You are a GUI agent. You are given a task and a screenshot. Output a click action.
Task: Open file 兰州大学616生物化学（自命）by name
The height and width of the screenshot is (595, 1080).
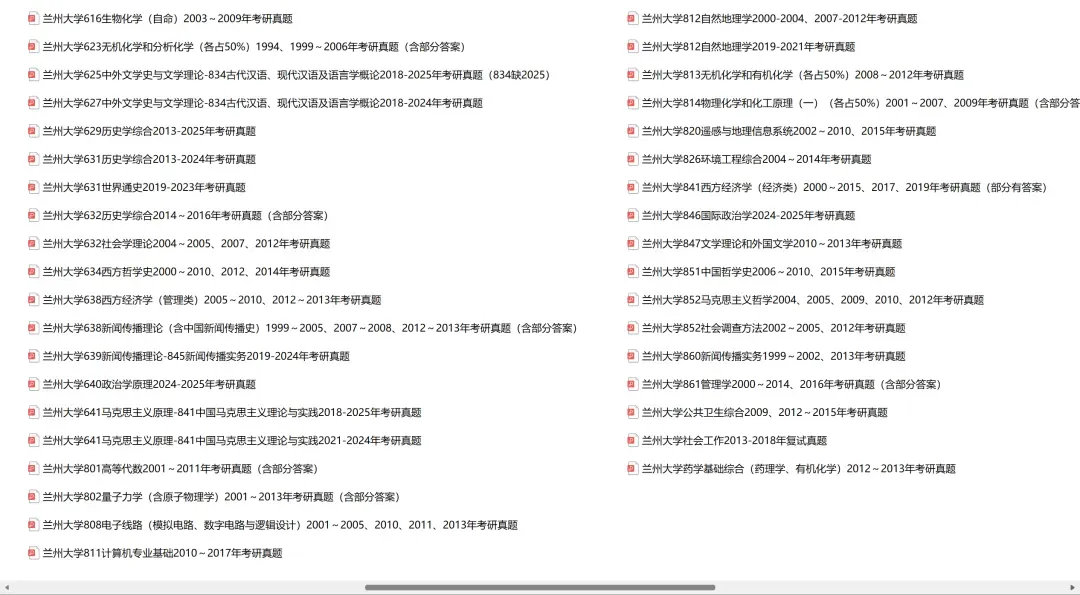[x=167, y=19]
